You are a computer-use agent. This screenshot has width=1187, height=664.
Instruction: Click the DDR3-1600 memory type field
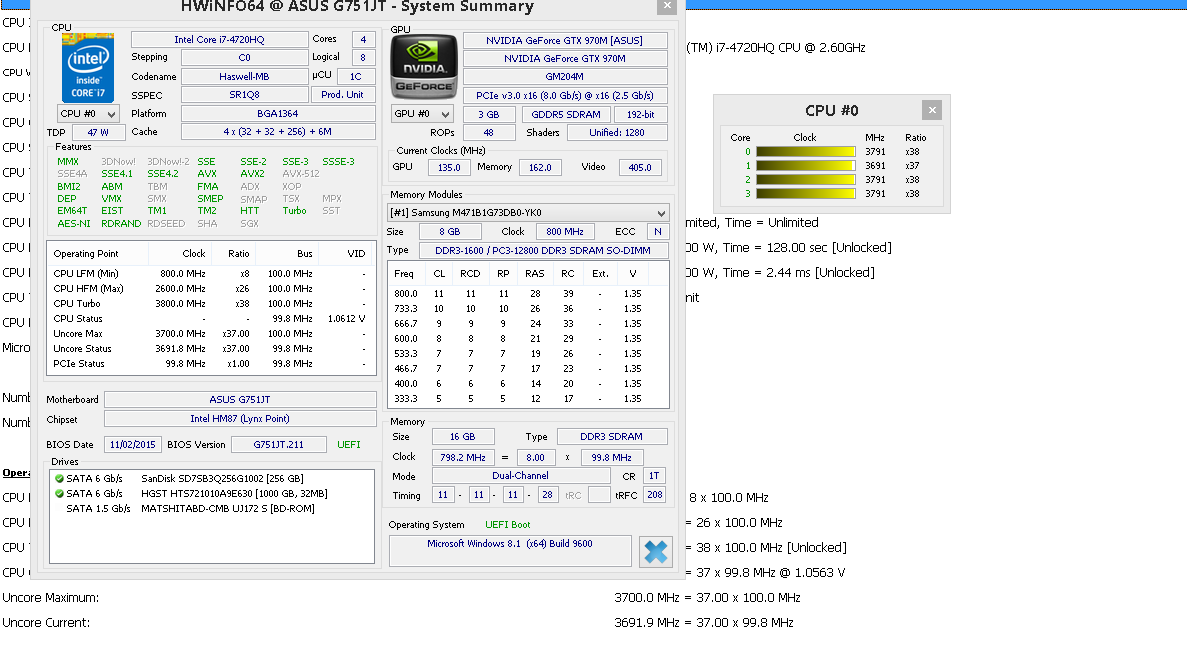[x=542, y=251]
